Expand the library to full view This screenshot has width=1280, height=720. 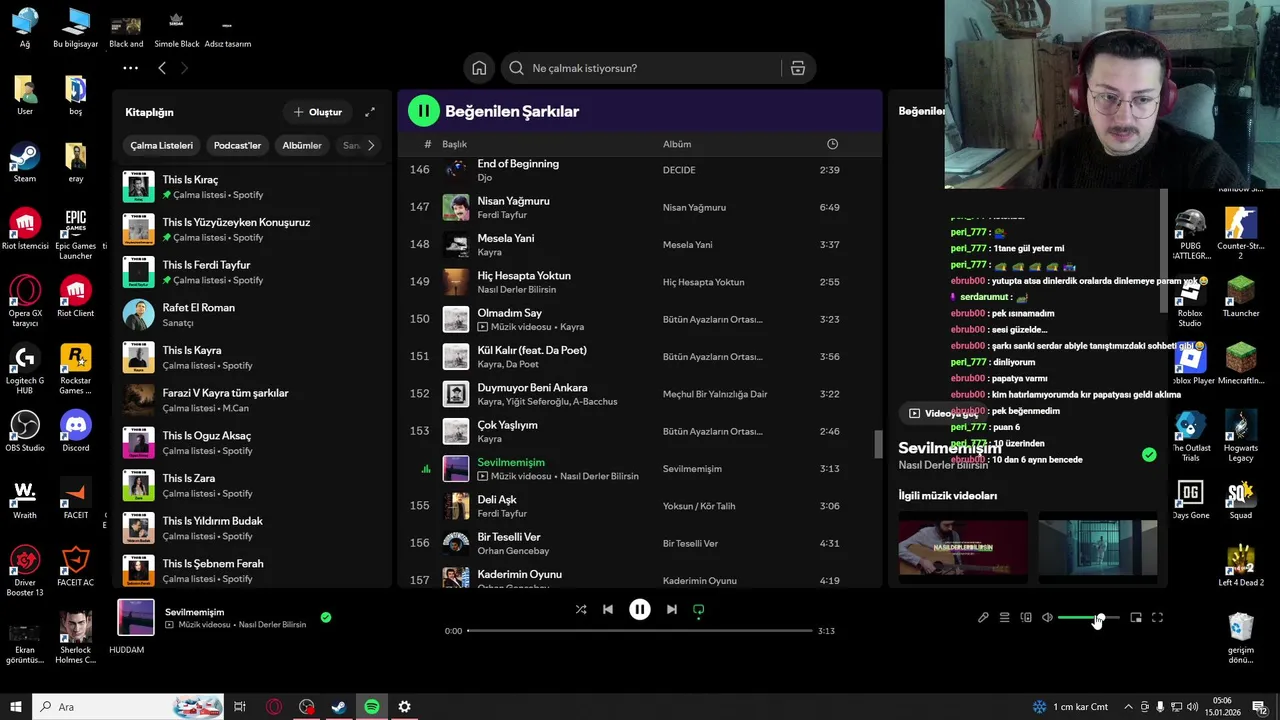coord(370,112)
